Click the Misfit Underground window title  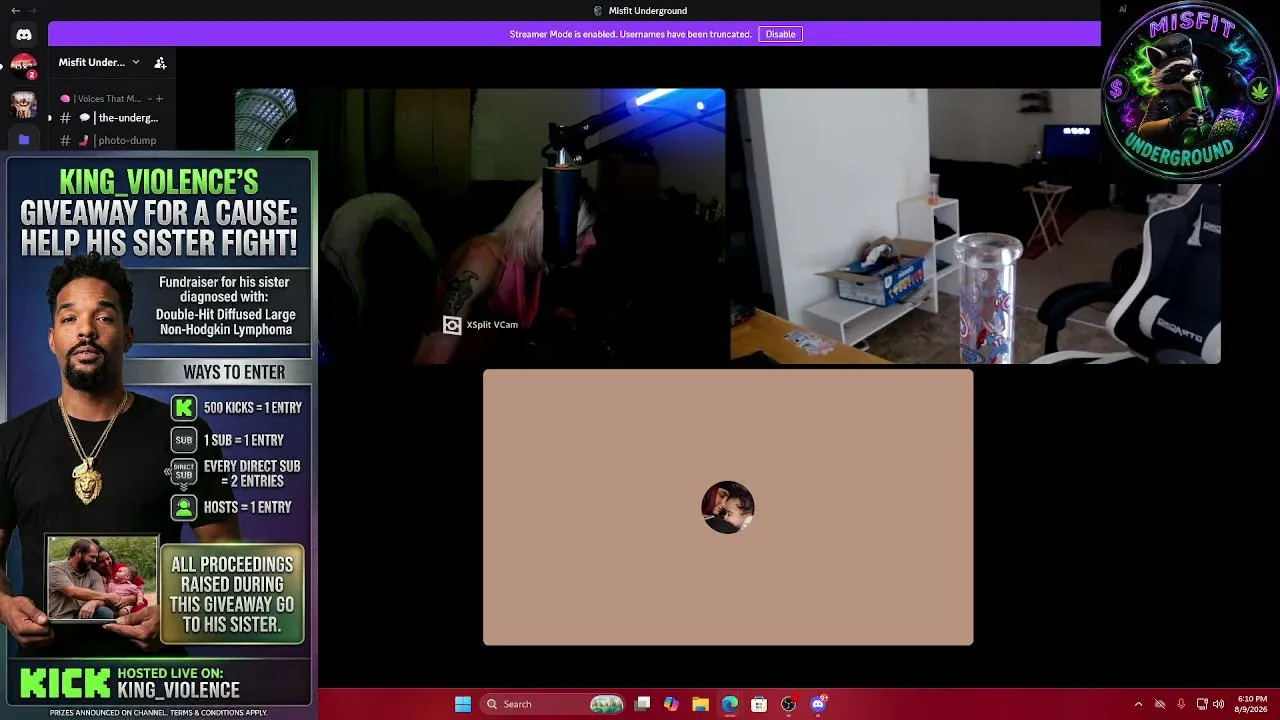(647, 11)
